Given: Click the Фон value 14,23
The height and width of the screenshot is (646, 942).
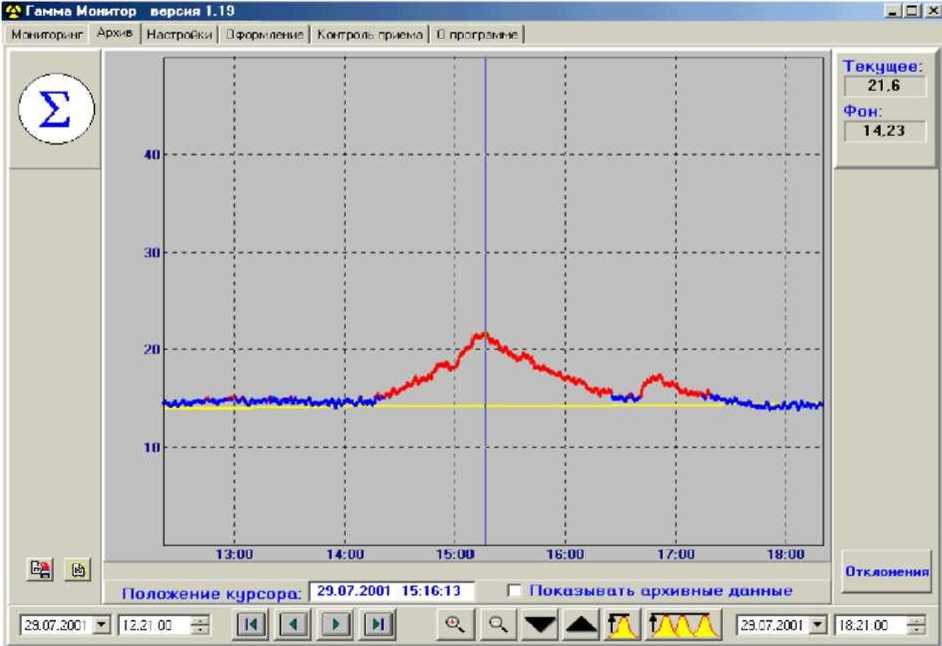Looking at the screenshot, I should pos(884,130).
